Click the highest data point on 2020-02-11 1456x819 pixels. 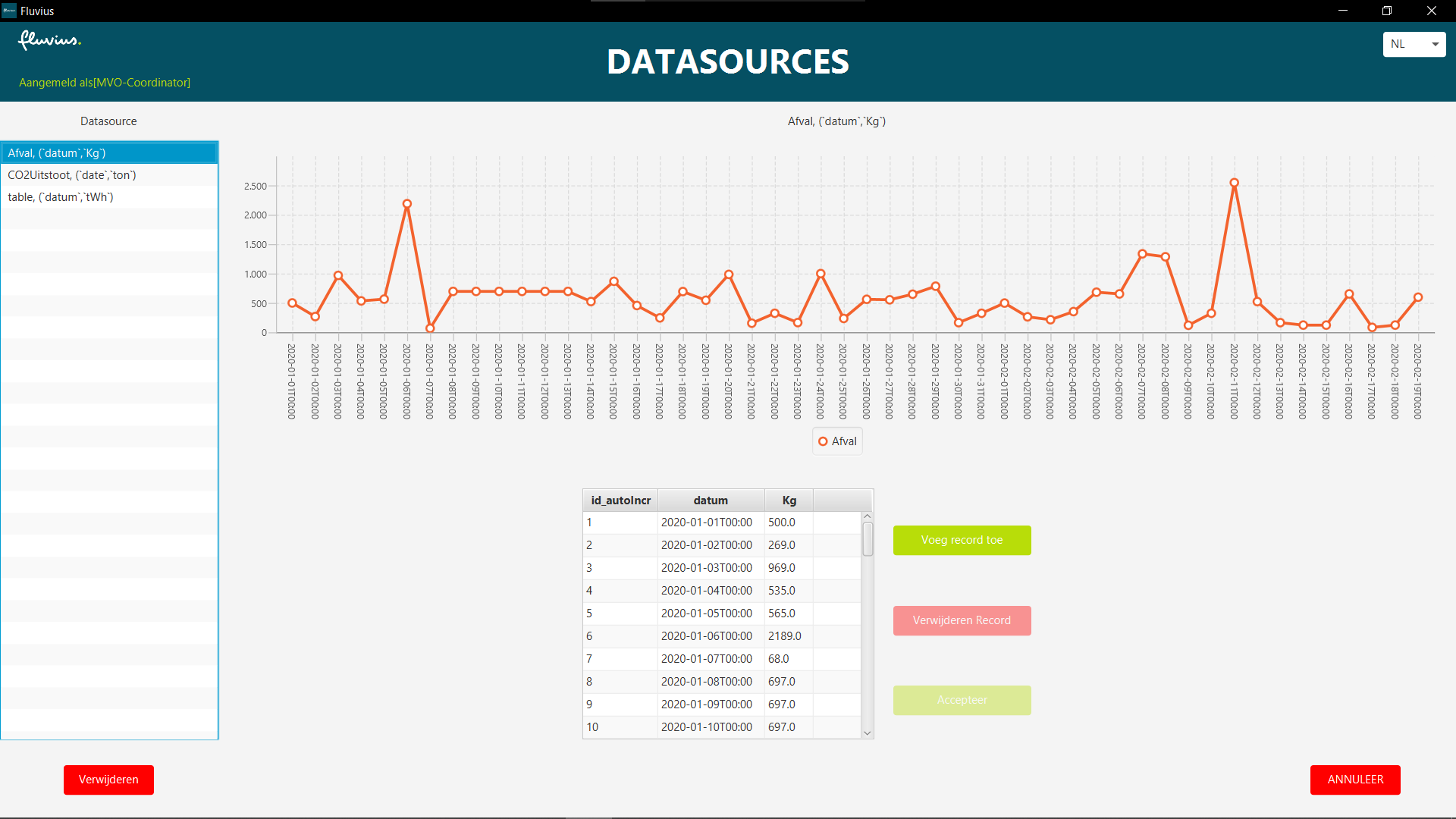click(1234, 183)
